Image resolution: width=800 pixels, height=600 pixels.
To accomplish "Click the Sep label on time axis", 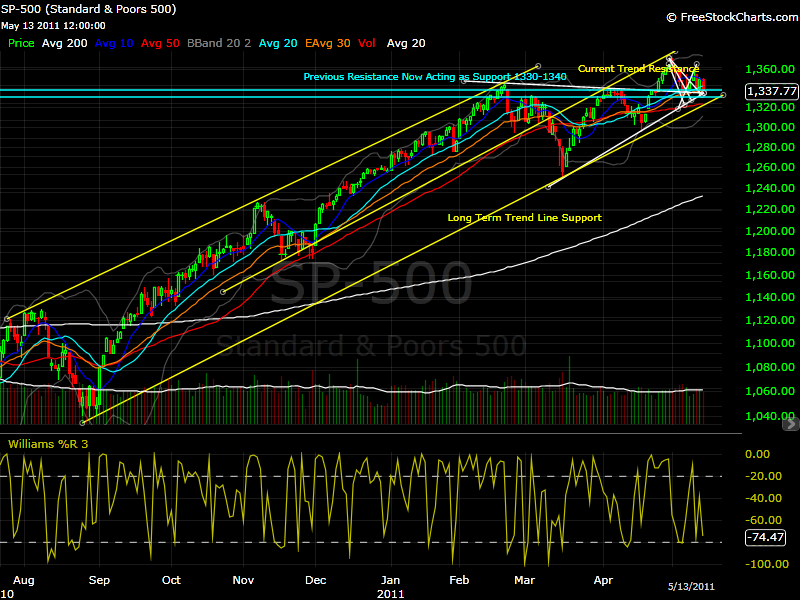I will coord(99,580).
